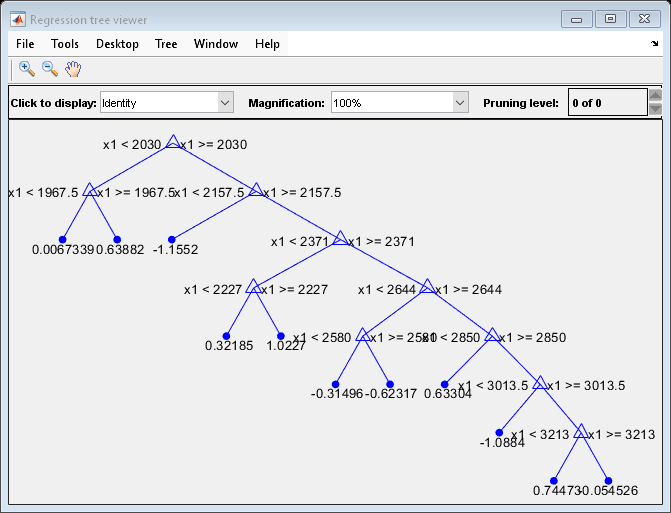Select leaf node with value 0.63882

tap(117, 240)
